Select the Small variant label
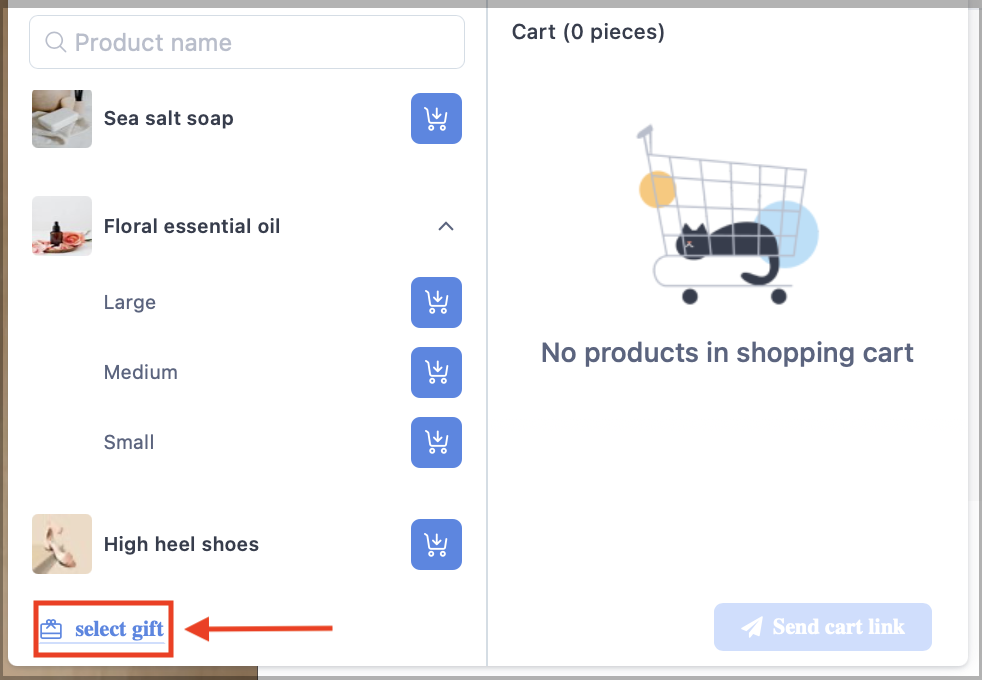This screenshot has height=680, width=982. [129, 443]
